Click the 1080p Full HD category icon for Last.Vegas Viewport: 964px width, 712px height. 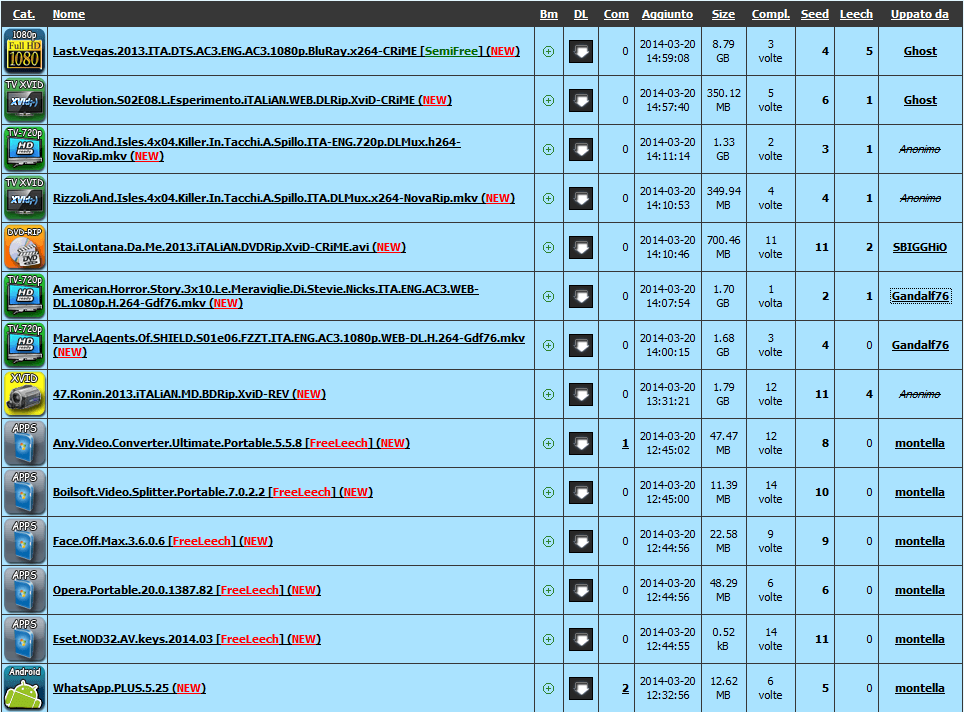(25, 50)
